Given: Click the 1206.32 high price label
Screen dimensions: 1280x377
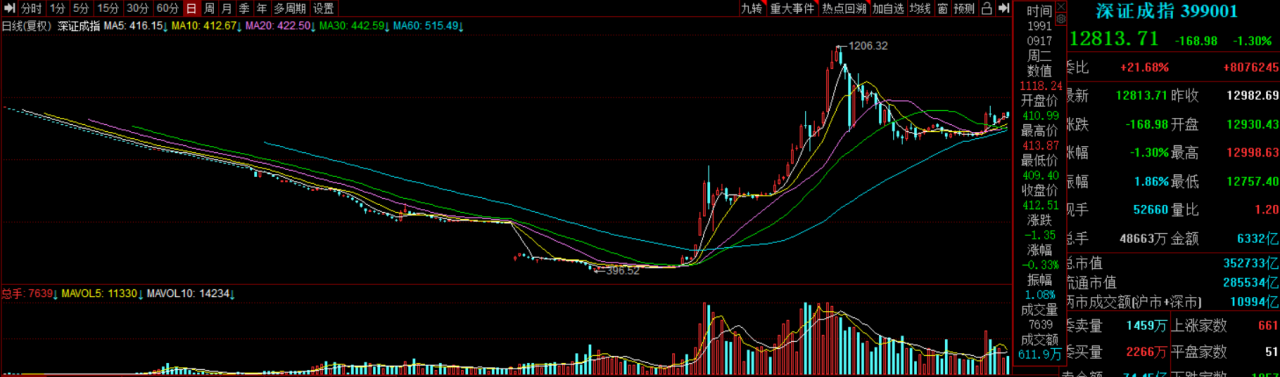Looking at the screenshot, I should [867, 46].
